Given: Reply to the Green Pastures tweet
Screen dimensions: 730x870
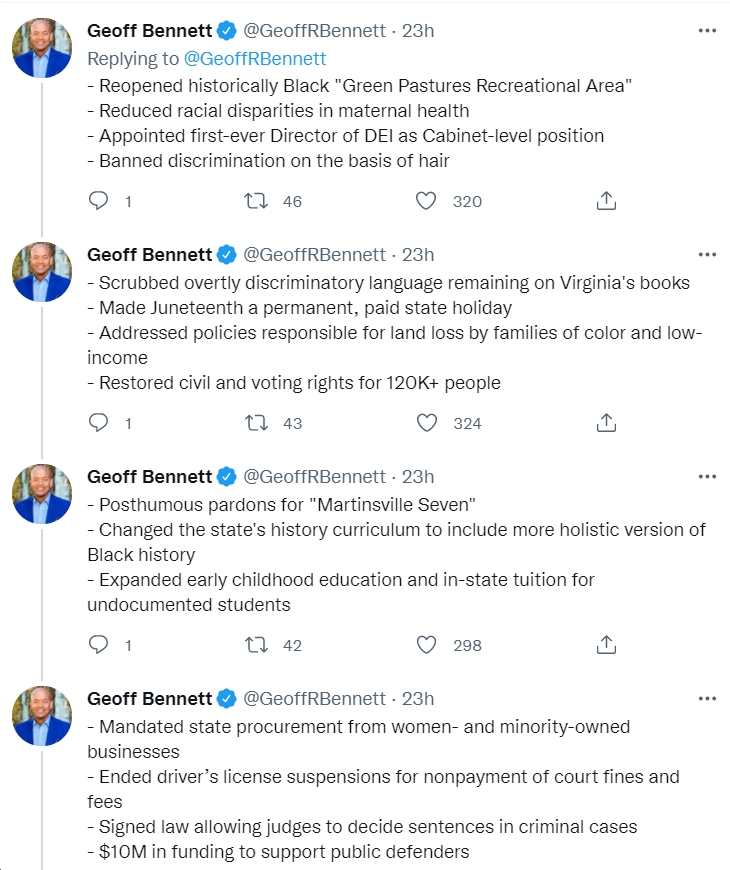Looking at the screenshot, I should 99,200.
